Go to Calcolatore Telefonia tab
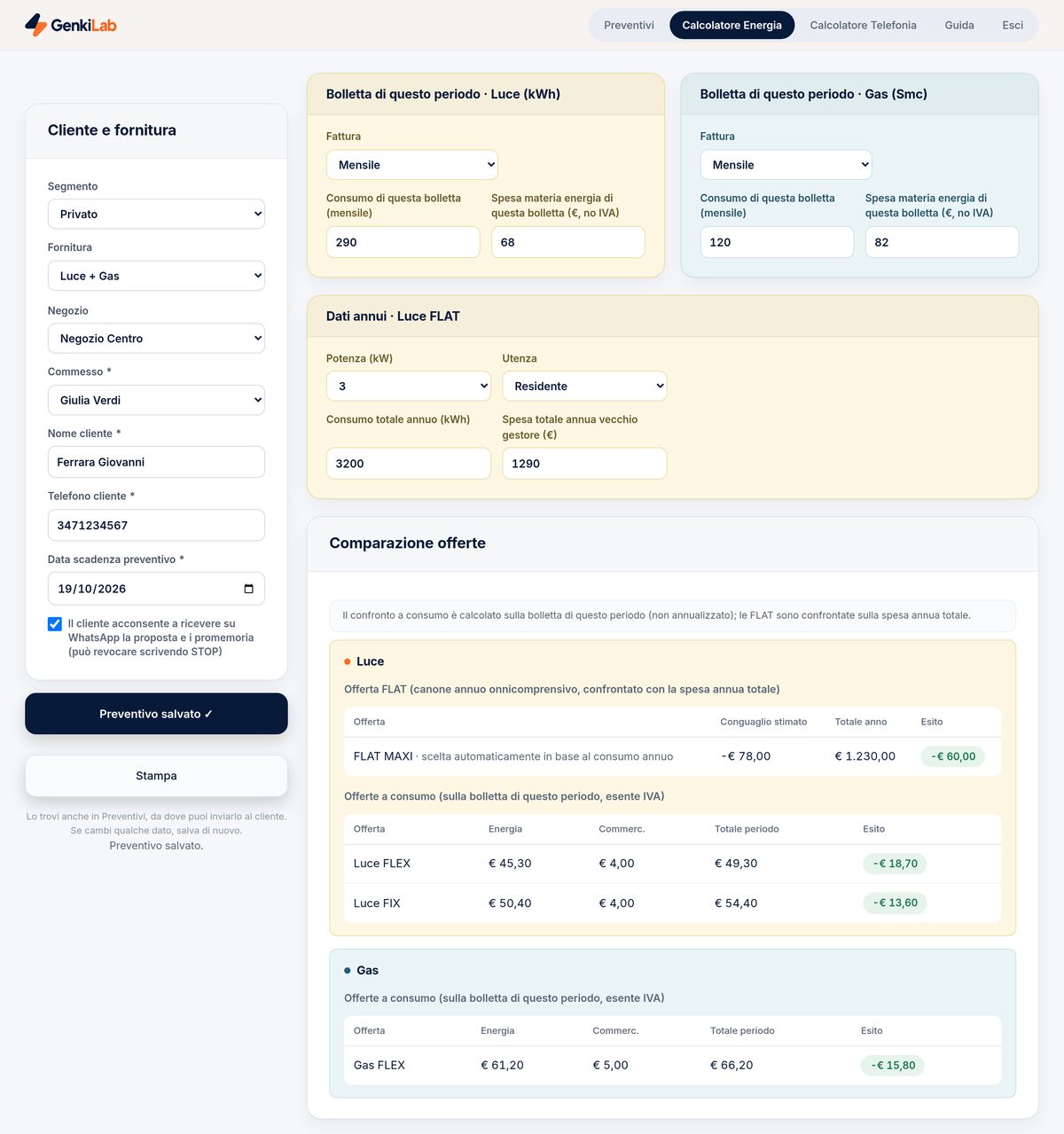 tap(863, 25)
